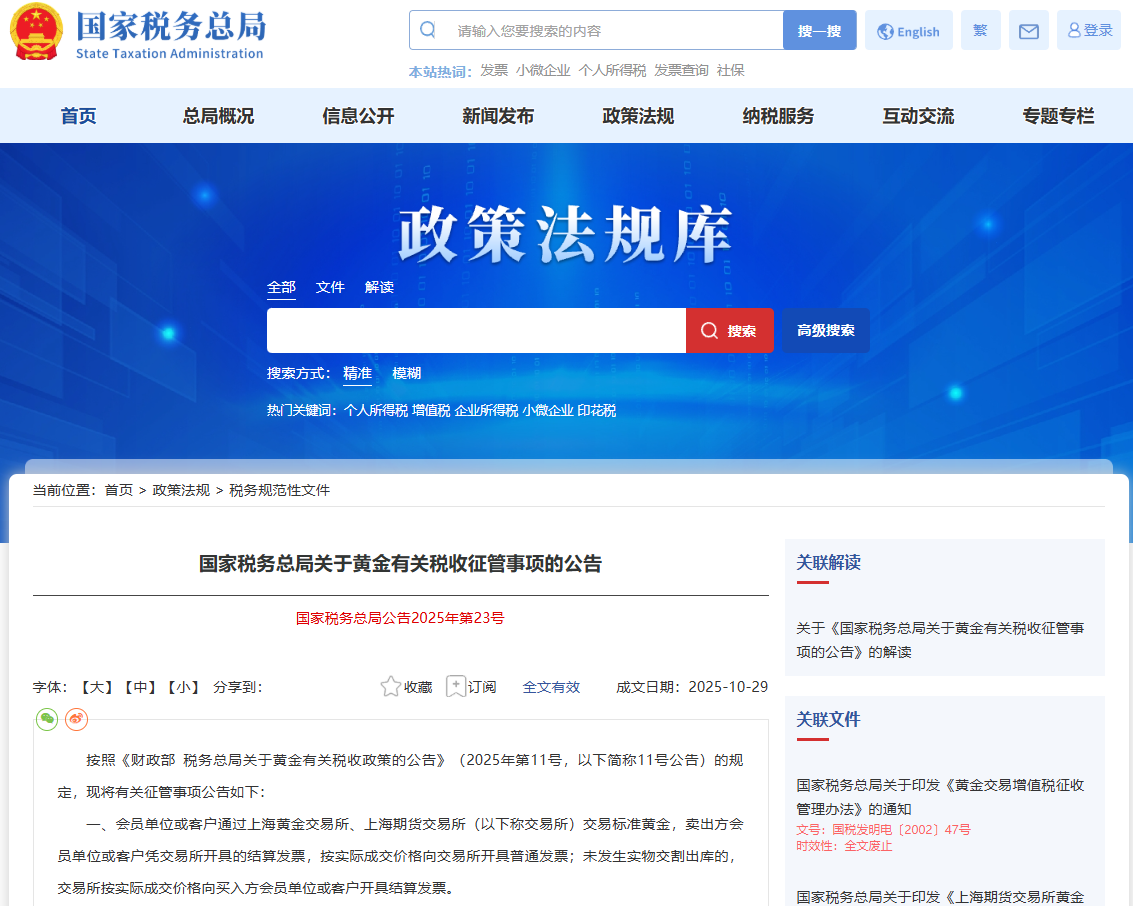The width and height of the screenshot is (1133, 906).
Task: Click the policy database search input field
Action: pyautogui.click(x=476, y=331)
